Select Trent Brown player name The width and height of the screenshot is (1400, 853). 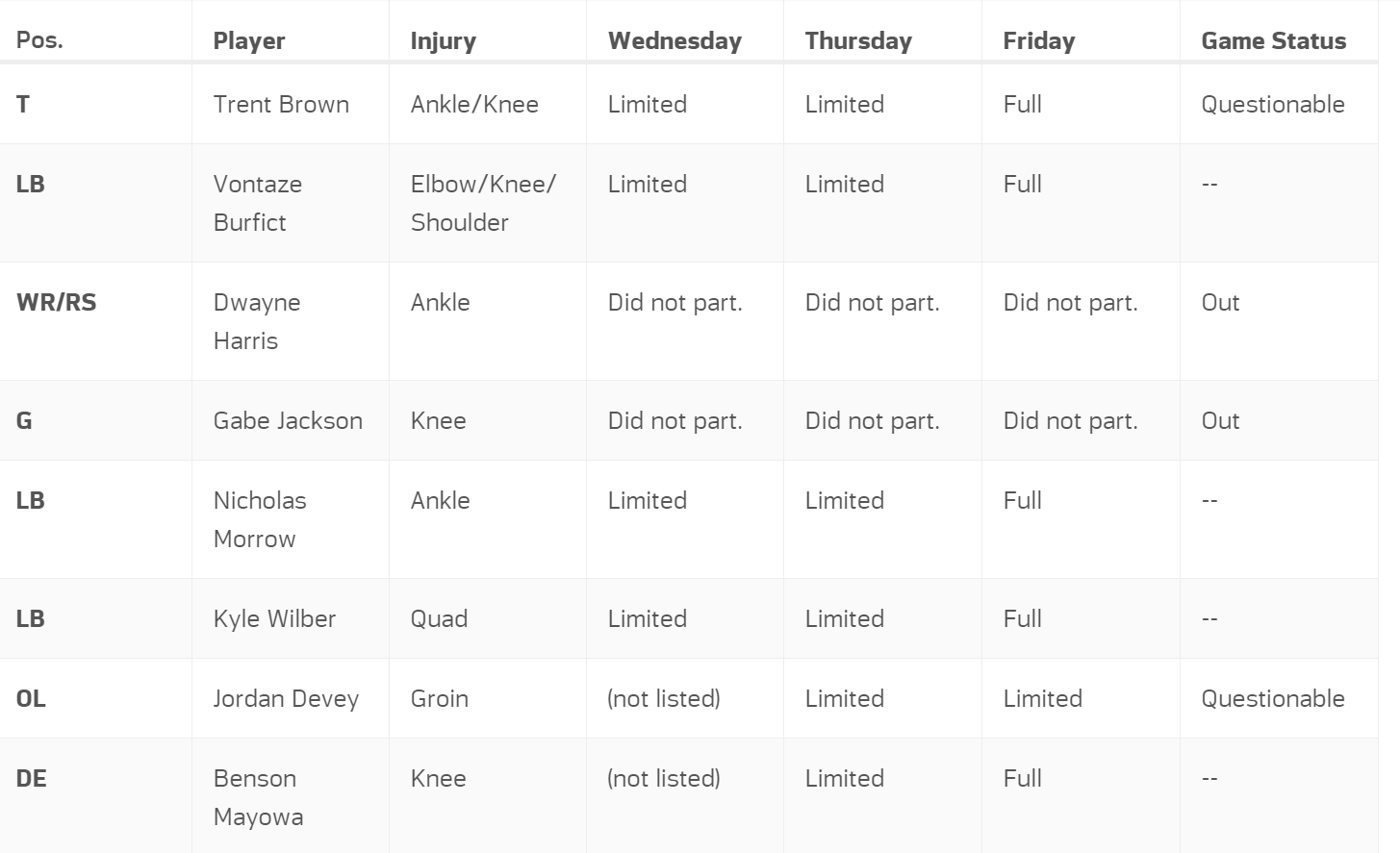(281, 104)
